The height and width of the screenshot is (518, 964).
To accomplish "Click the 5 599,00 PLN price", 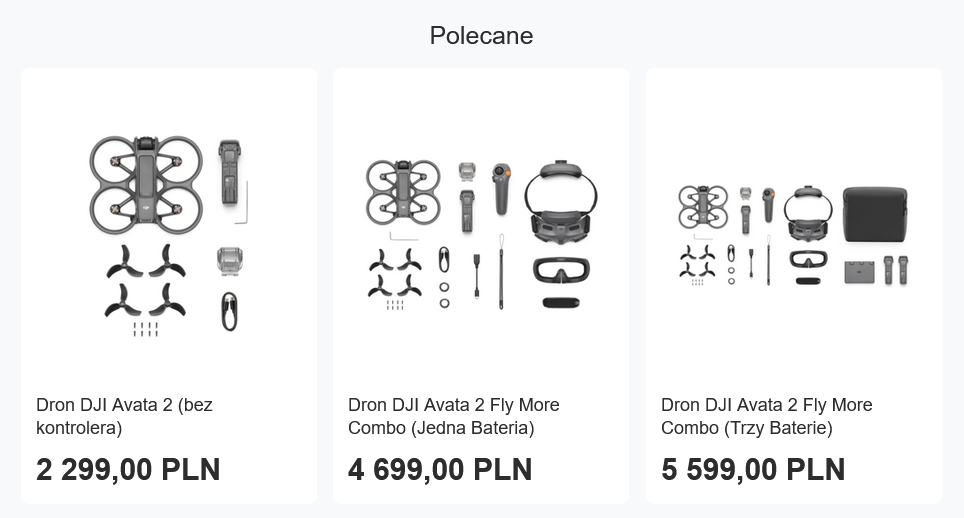I will click(x=753, y=469).
